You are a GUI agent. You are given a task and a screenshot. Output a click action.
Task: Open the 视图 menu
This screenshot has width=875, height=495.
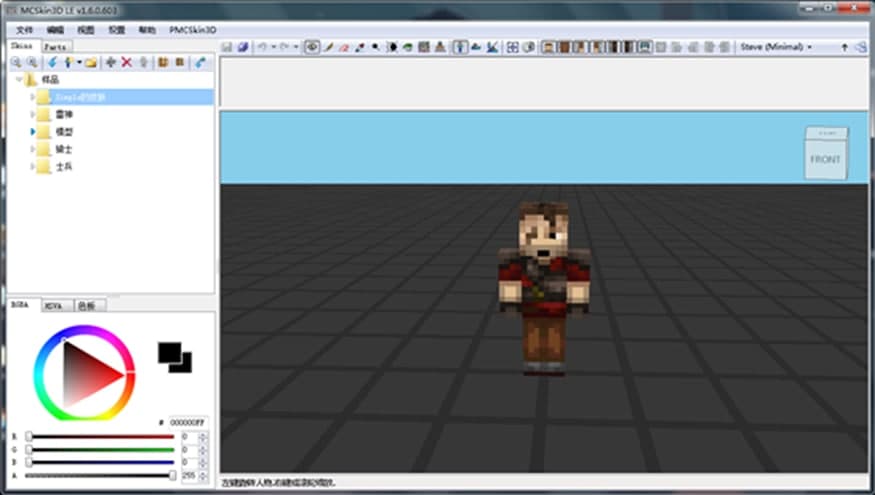[x=86, y=30]
